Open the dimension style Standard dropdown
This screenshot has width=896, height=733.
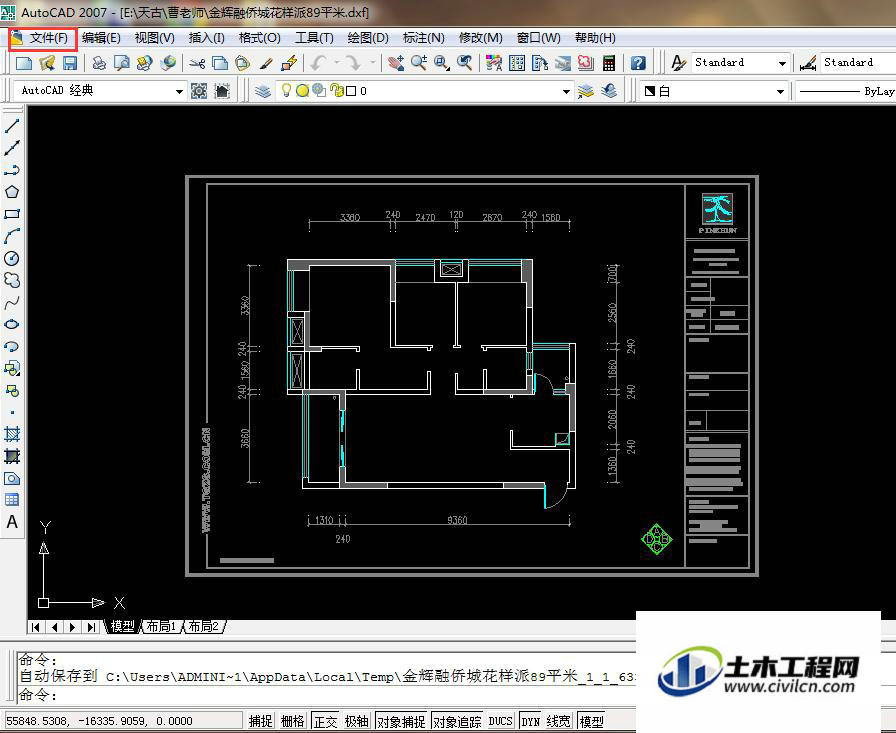coord(858,63)
